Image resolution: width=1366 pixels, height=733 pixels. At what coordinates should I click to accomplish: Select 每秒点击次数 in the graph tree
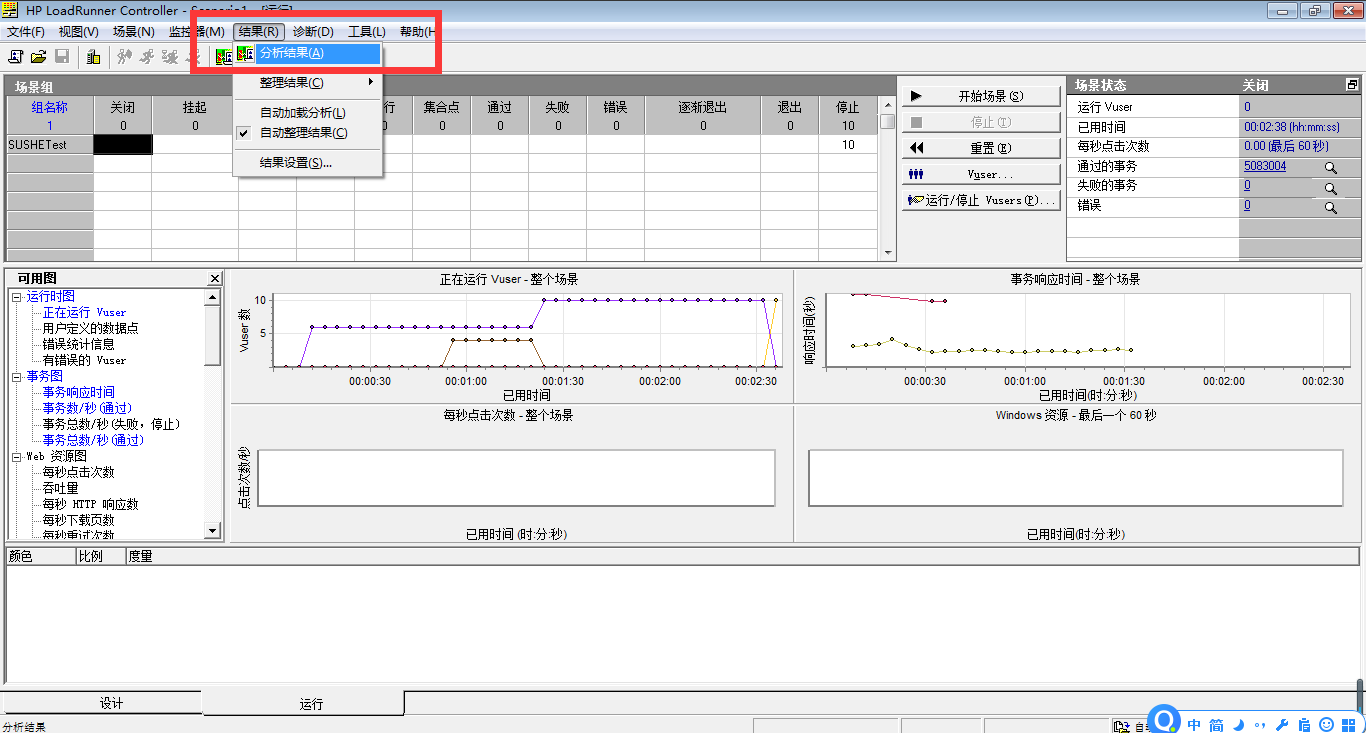tap(78, 472)
